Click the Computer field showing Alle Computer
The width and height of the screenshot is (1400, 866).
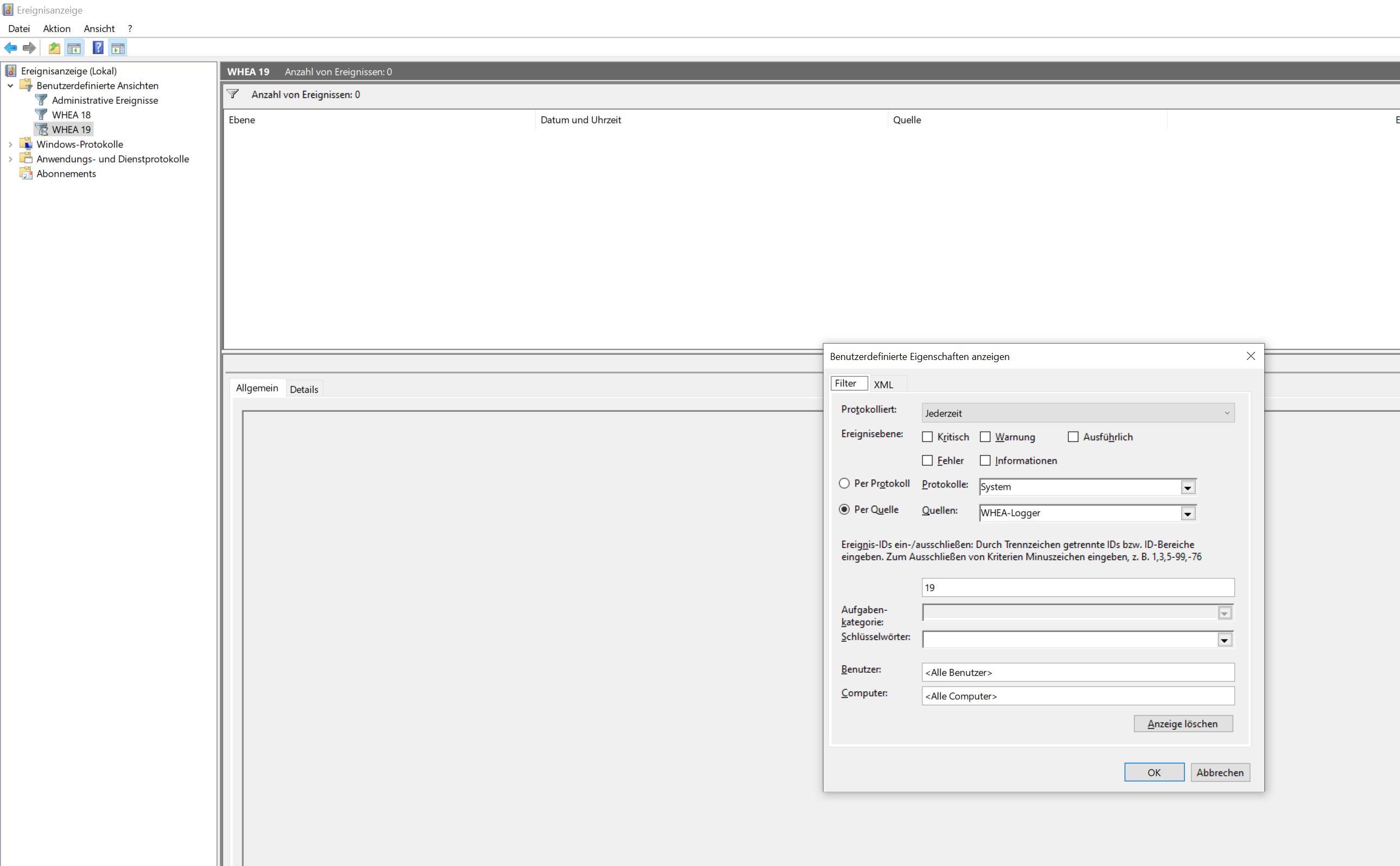click(x=1078, y=696)
